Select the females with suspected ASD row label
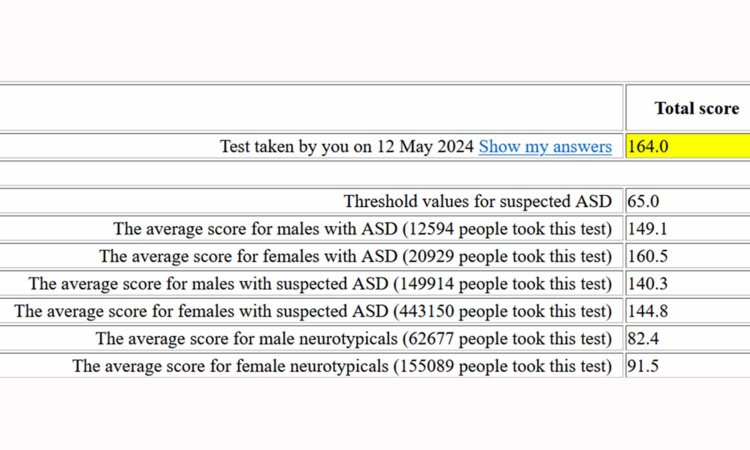Screen dimensions: 750x450 pos(313,311)
